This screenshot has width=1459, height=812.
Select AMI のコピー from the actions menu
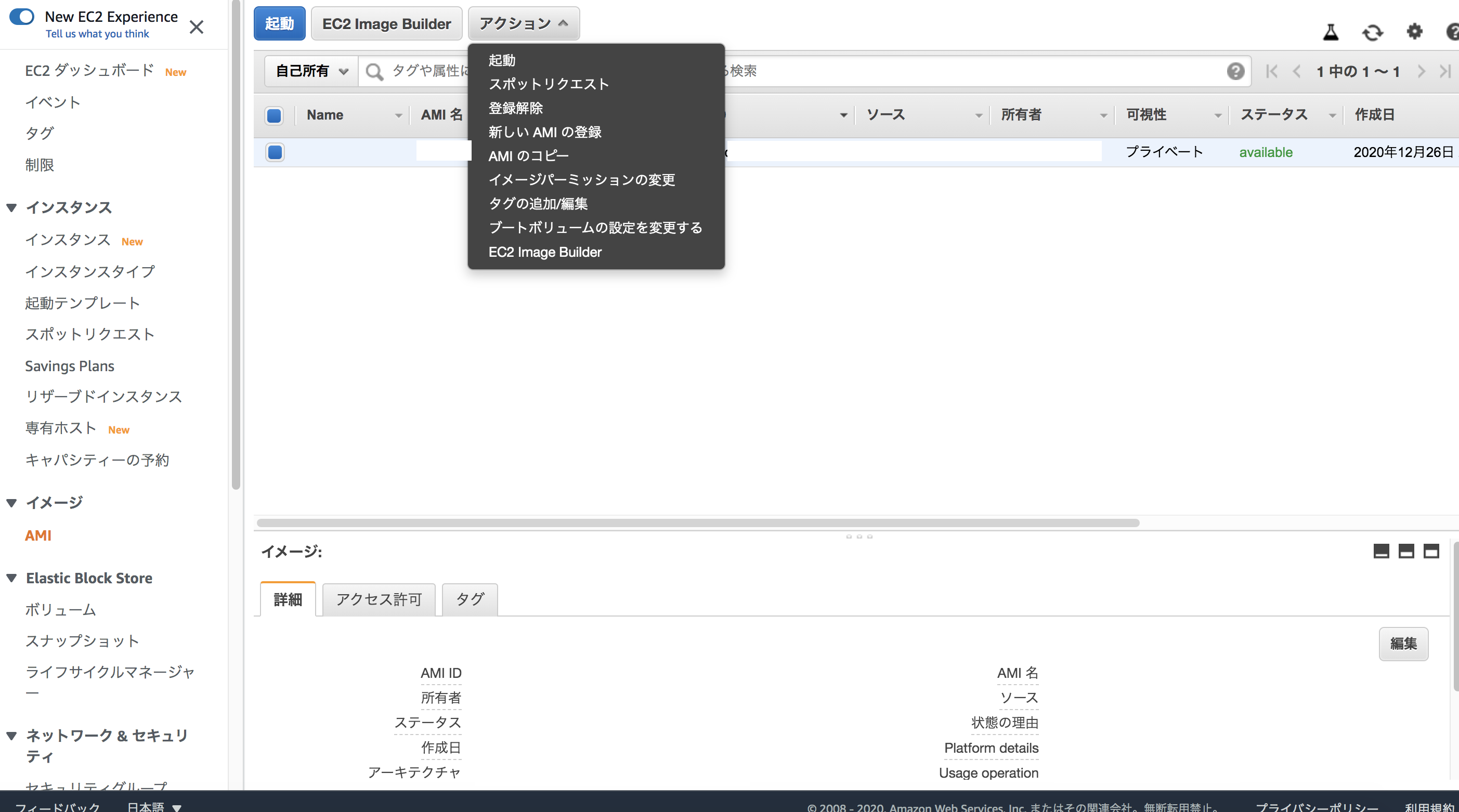[528, 155]
